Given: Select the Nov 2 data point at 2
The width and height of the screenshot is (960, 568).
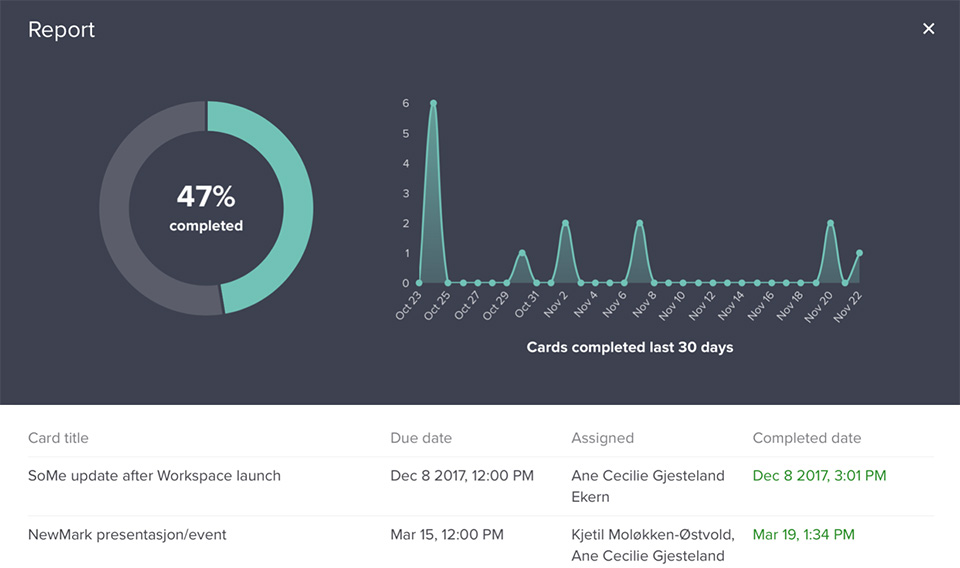Looking at the screenshot, I should (566, 223).
